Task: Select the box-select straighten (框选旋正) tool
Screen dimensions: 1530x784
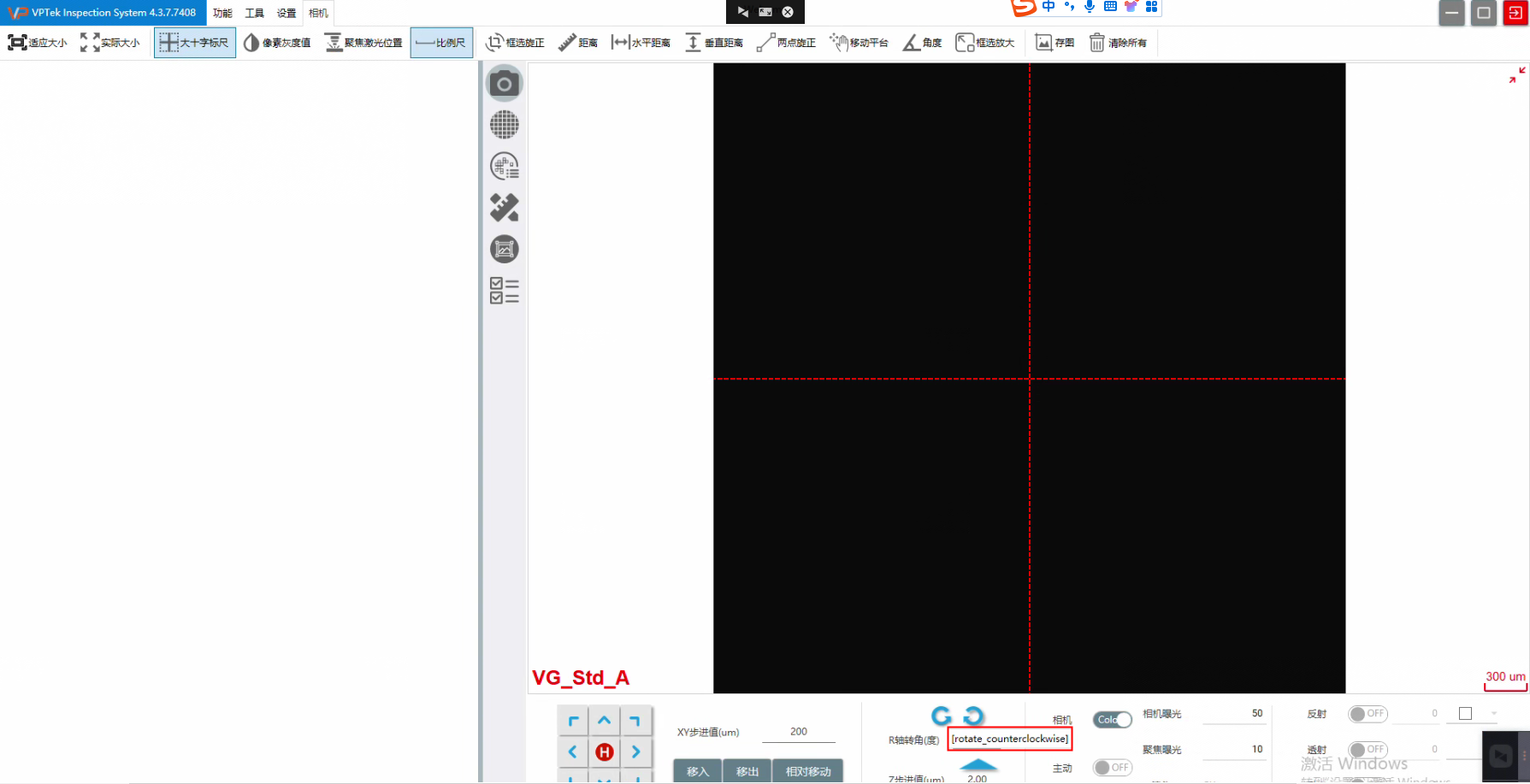Action: (x=515, y=43)
